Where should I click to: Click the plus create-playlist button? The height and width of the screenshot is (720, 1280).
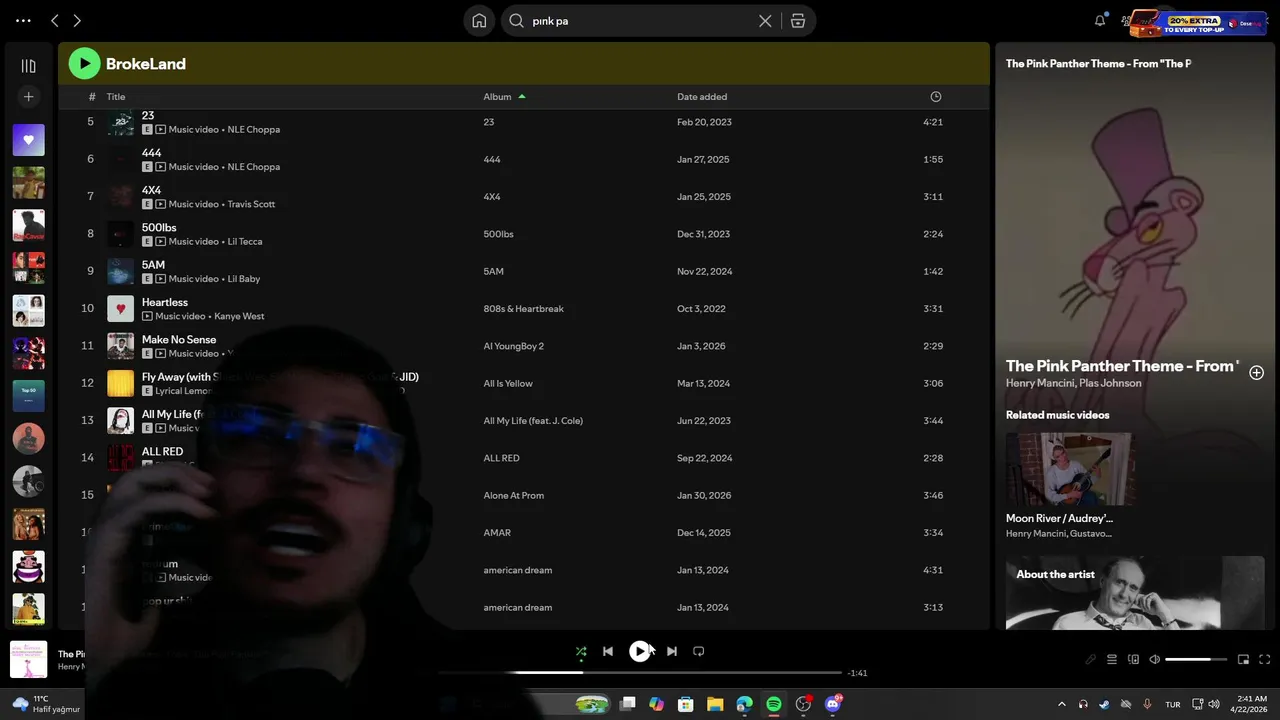(28, 97)
